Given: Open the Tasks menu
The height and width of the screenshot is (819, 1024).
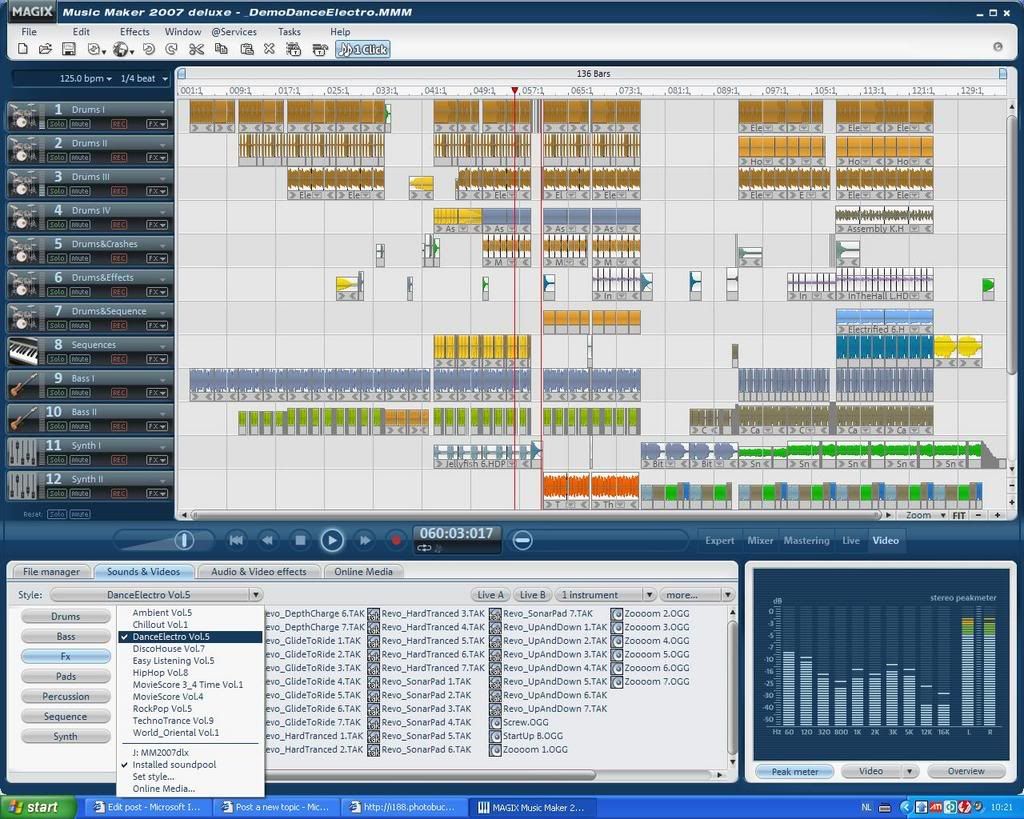Looking at the screenshot, I should 289,31.
